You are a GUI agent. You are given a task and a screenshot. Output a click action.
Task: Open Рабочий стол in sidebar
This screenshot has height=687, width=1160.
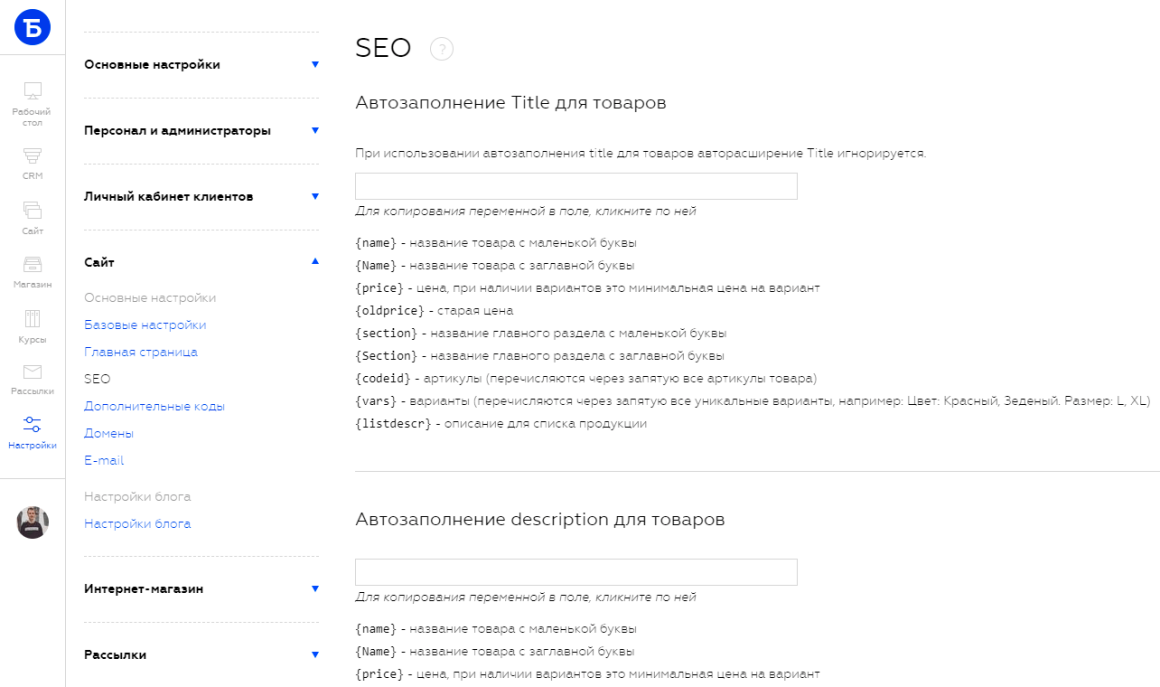(x=33, y=104)
